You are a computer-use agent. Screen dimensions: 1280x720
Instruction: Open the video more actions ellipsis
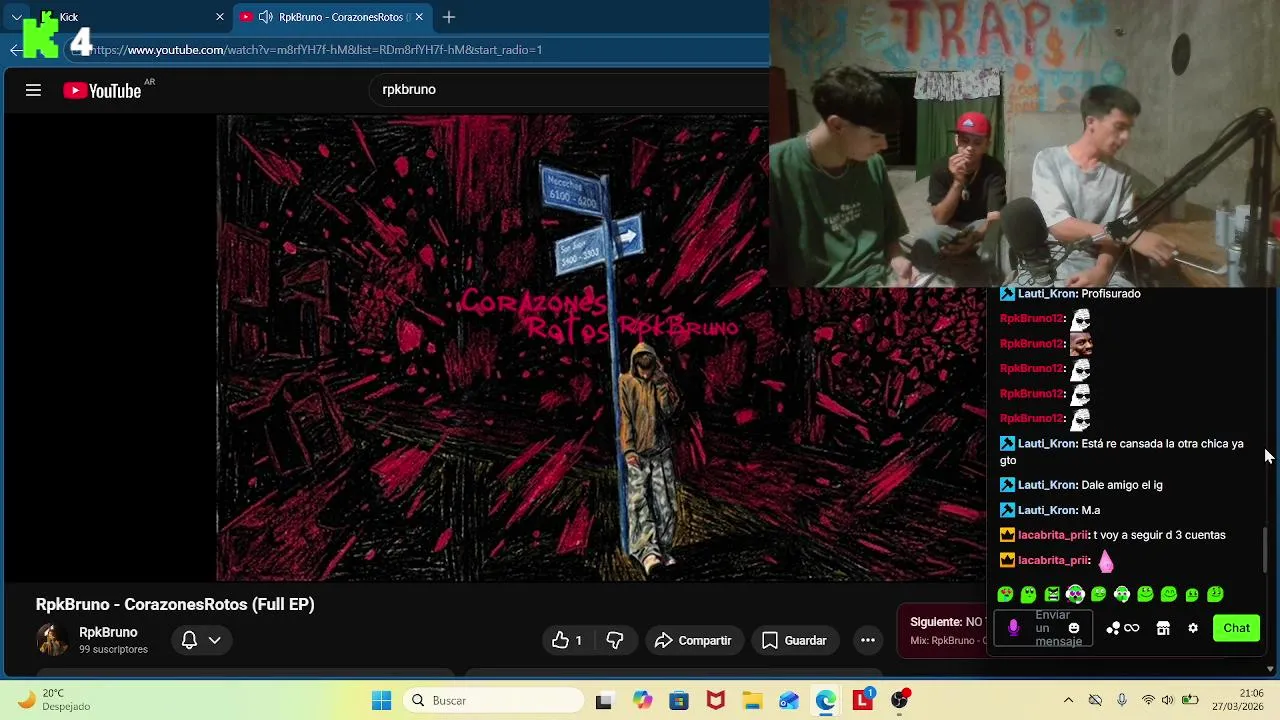click(868, 640)
